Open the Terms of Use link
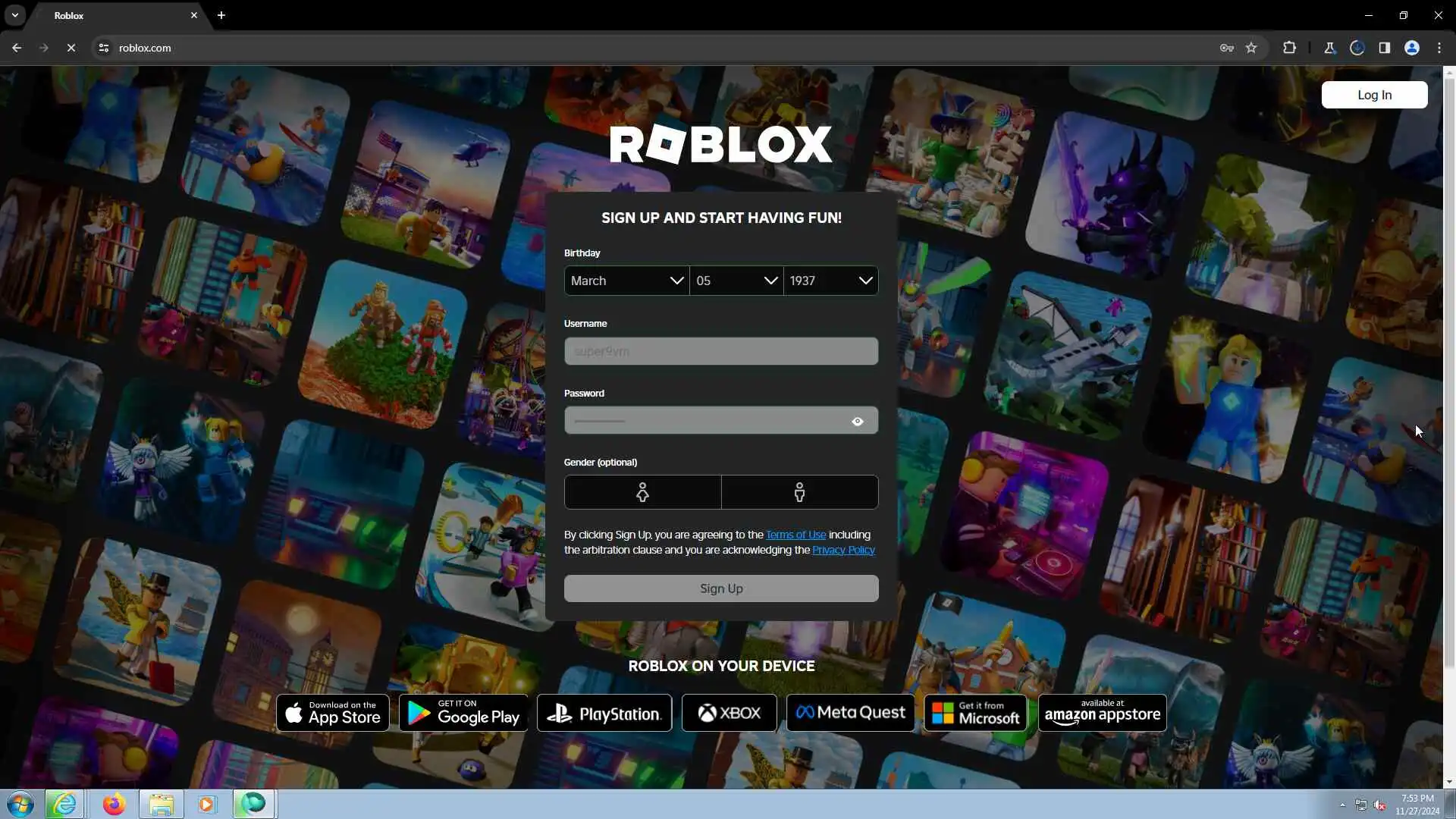The width and height of the screenshot is (1456, 819). tap(795, 535)
